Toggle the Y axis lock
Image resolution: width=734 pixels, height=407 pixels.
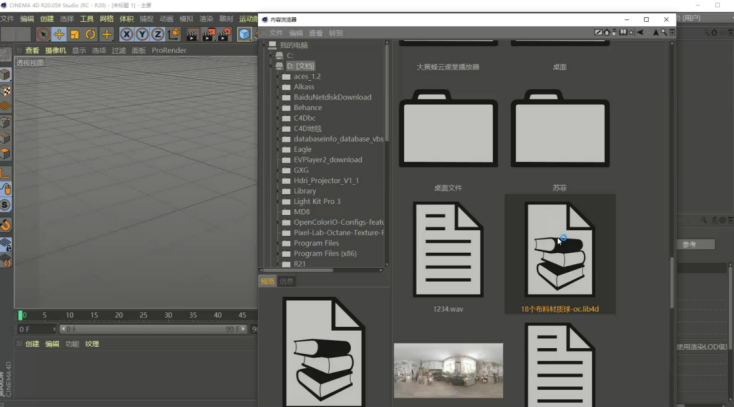coord(142,34)
